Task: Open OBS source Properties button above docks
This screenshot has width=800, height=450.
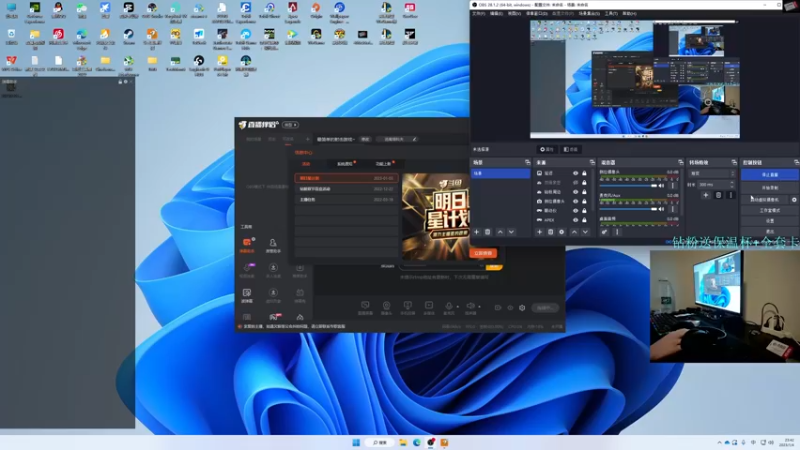Action: pyautogui.click(x=547, y=149)
